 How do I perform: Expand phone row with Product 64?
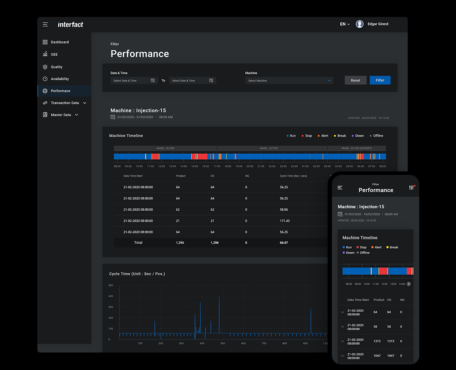[342, 312]
